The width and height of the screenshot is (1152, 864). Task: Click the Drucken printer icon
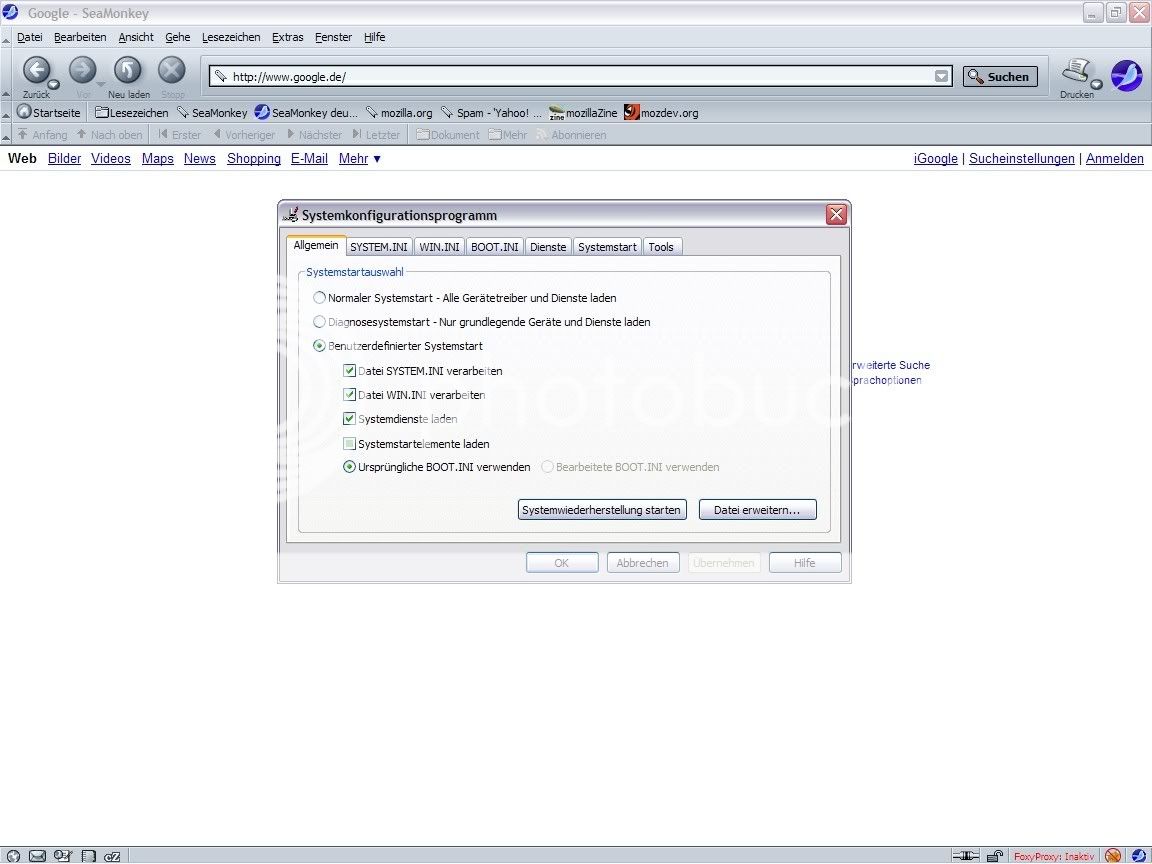click(1075, 71)
